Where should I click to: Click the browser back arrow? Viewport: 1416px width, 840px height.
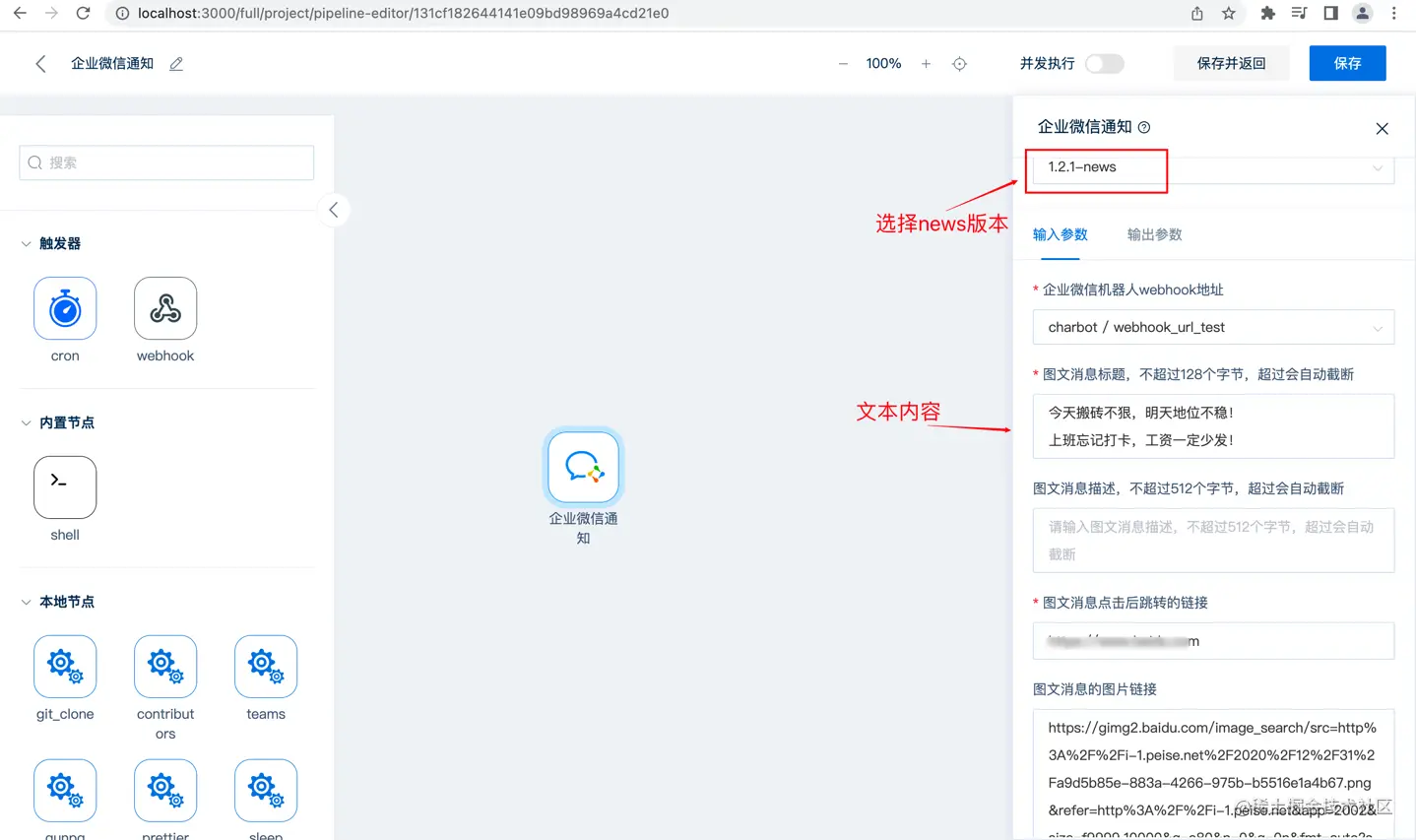coord(20,13)
